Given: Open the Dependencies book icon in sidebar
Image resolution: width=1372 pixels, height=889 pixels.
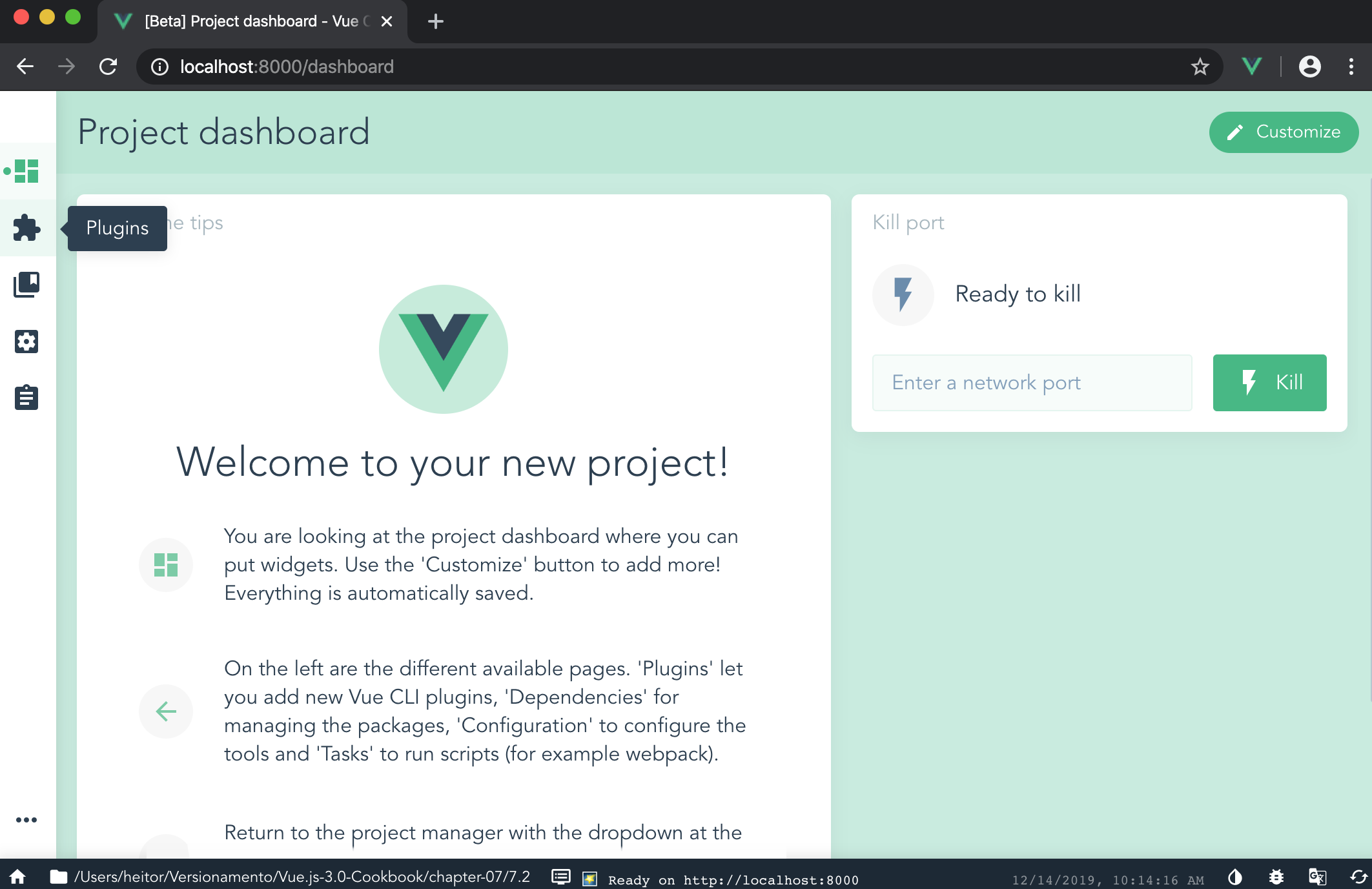Looking at the screenshot, I should coord(26,285).
